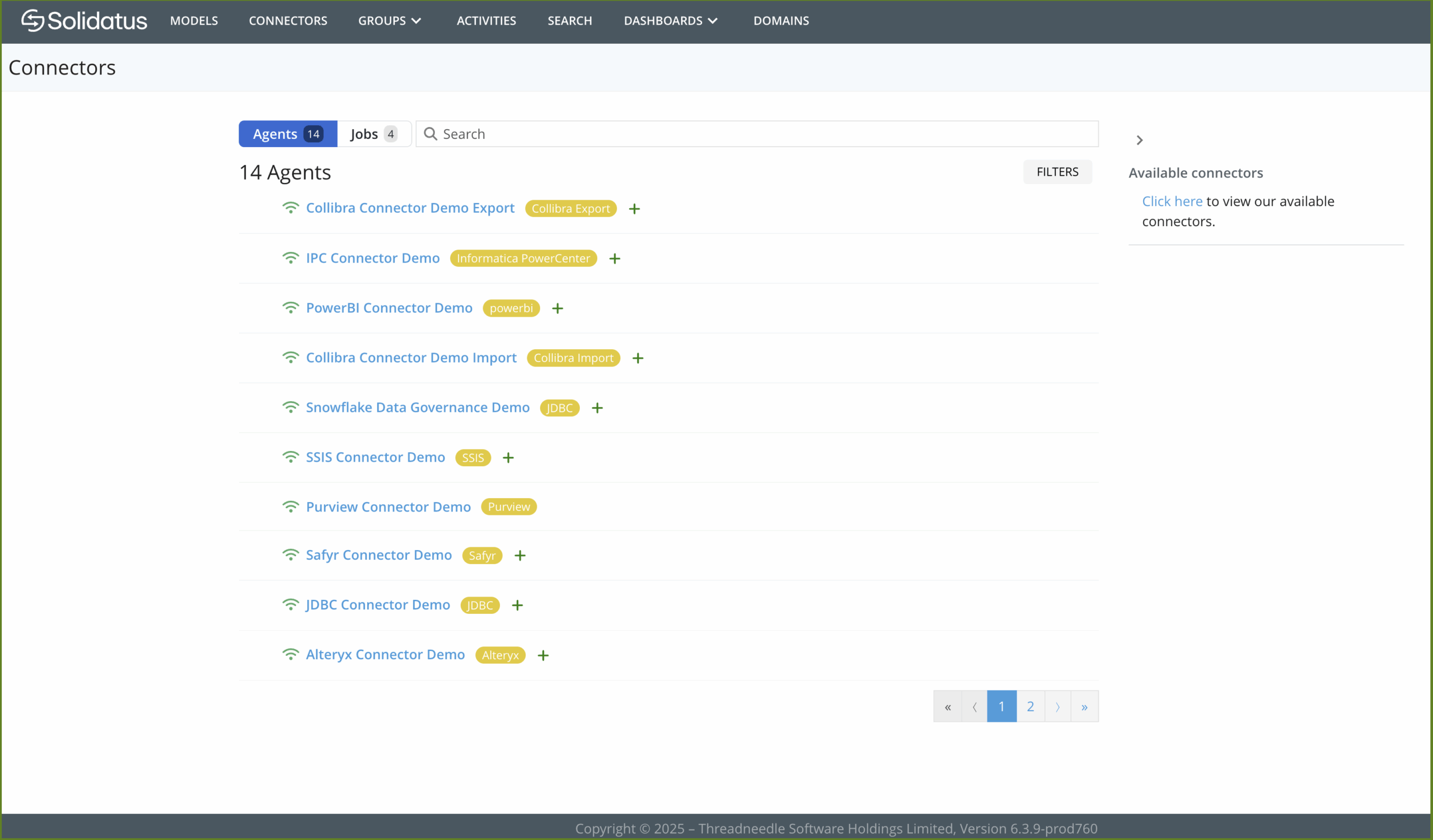Click the online status icon for SSIS Connector Demo
Image resolution: width=1433 pixels, height=840 pixels.
coord(291,457)
